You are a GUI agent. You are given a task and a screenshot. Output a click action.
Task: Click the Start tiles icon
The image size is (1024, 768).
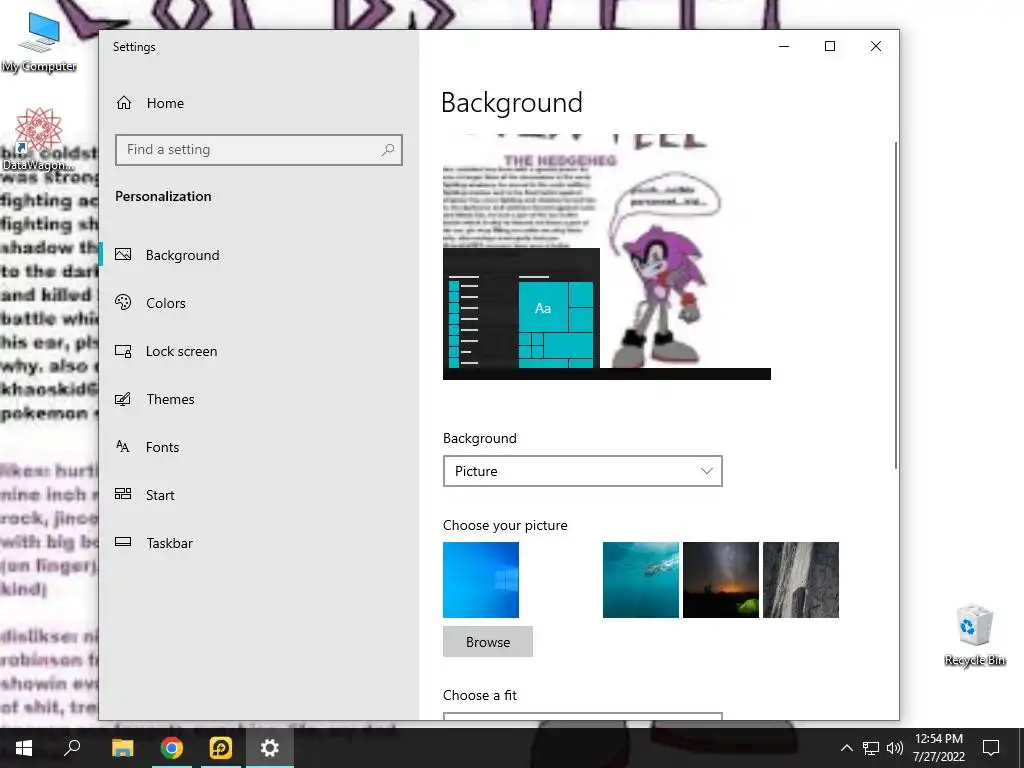click(123, 494)
